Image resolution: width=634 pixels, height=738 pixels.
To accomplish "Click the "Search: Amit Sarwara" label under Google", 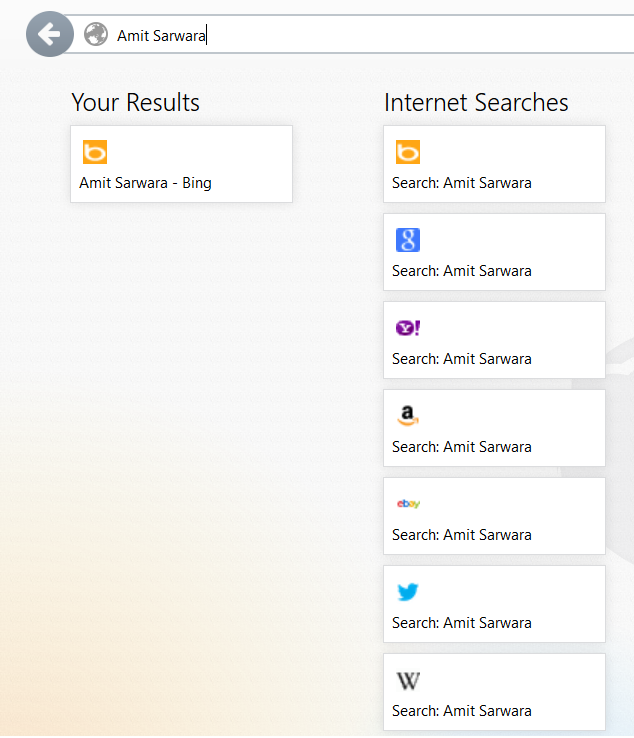I will (x=462, y=271).
